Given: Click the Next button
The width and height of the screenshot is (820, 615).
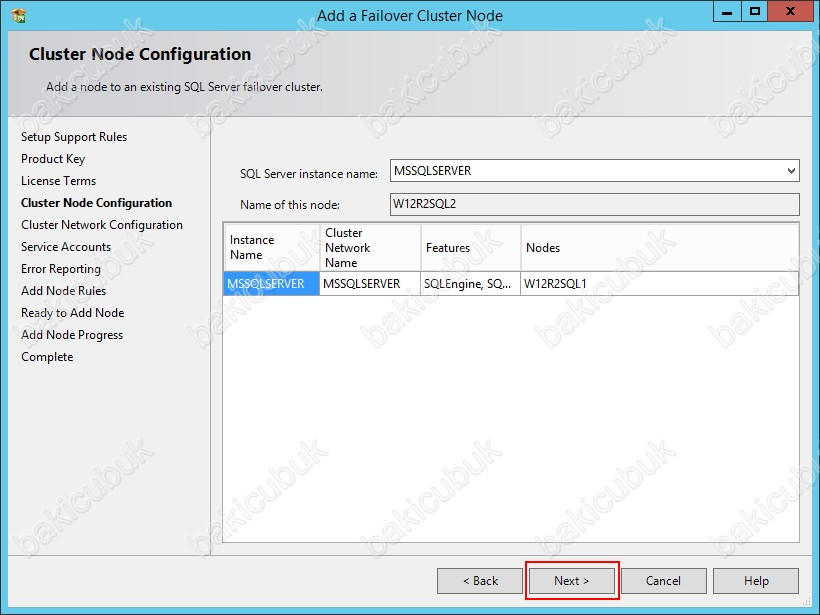Looking at the screenshot, I should 572,581.
